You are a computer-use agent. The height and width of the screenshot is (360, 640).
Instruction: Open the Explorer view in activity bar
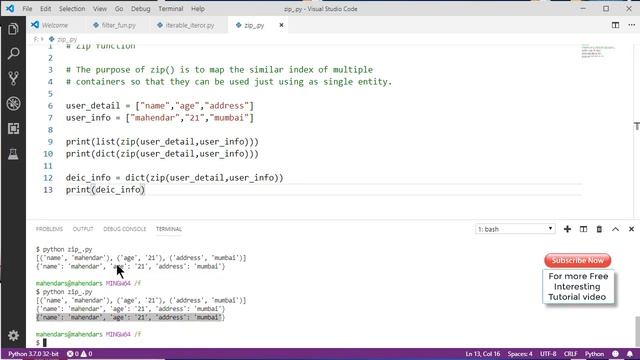click(13, 29)
